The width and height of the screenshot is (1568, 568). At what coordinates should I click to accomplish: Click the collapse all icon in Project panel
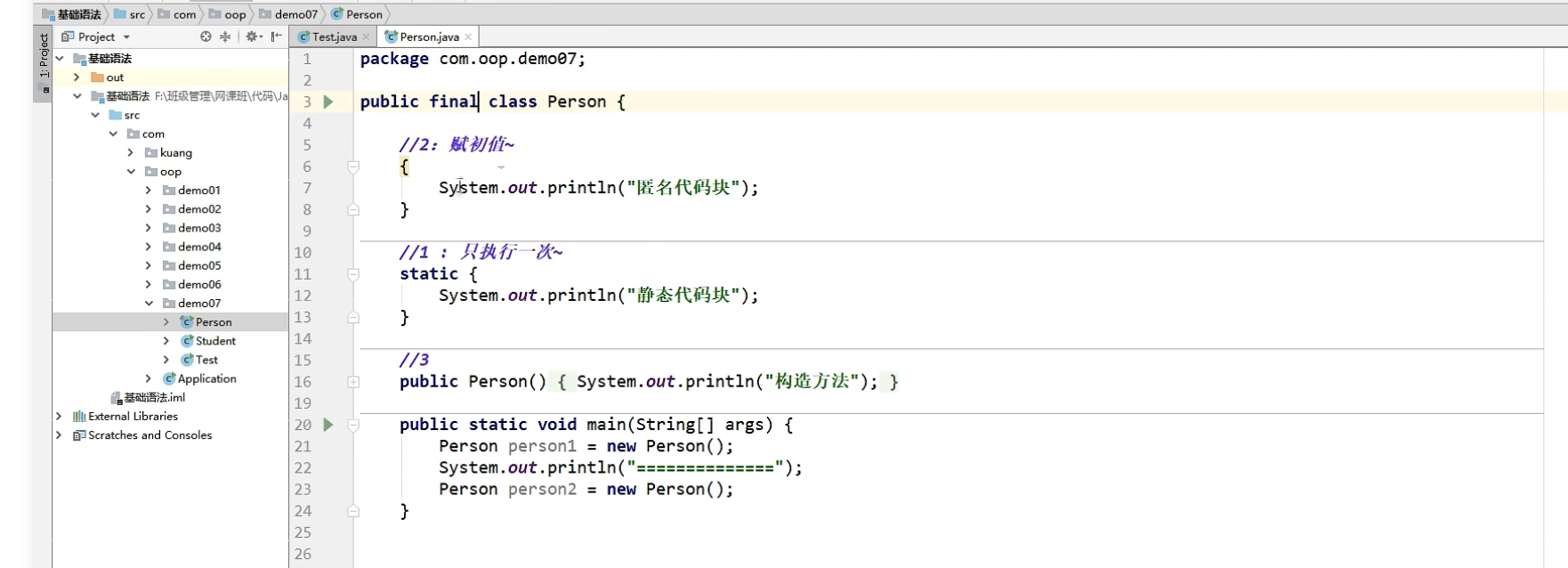(225, 37)
